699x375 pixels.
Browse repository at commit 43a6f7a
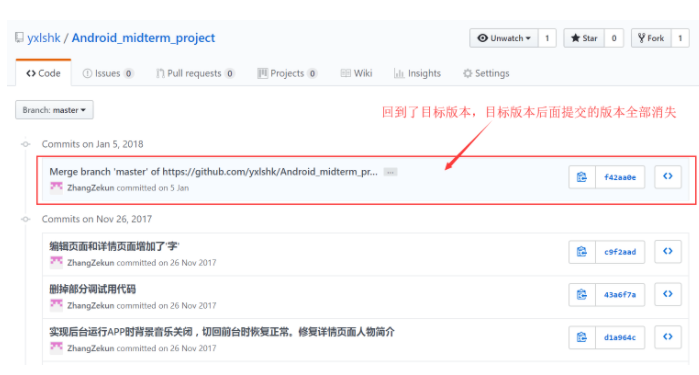tap(668, 294)
